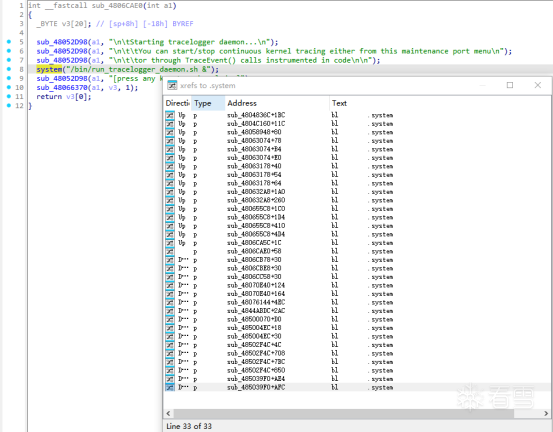This screenshot has height=432, width=553.
Task: Click the highlighted icon for sub_485039F0+AFC
Action: (x=170, y=388)
